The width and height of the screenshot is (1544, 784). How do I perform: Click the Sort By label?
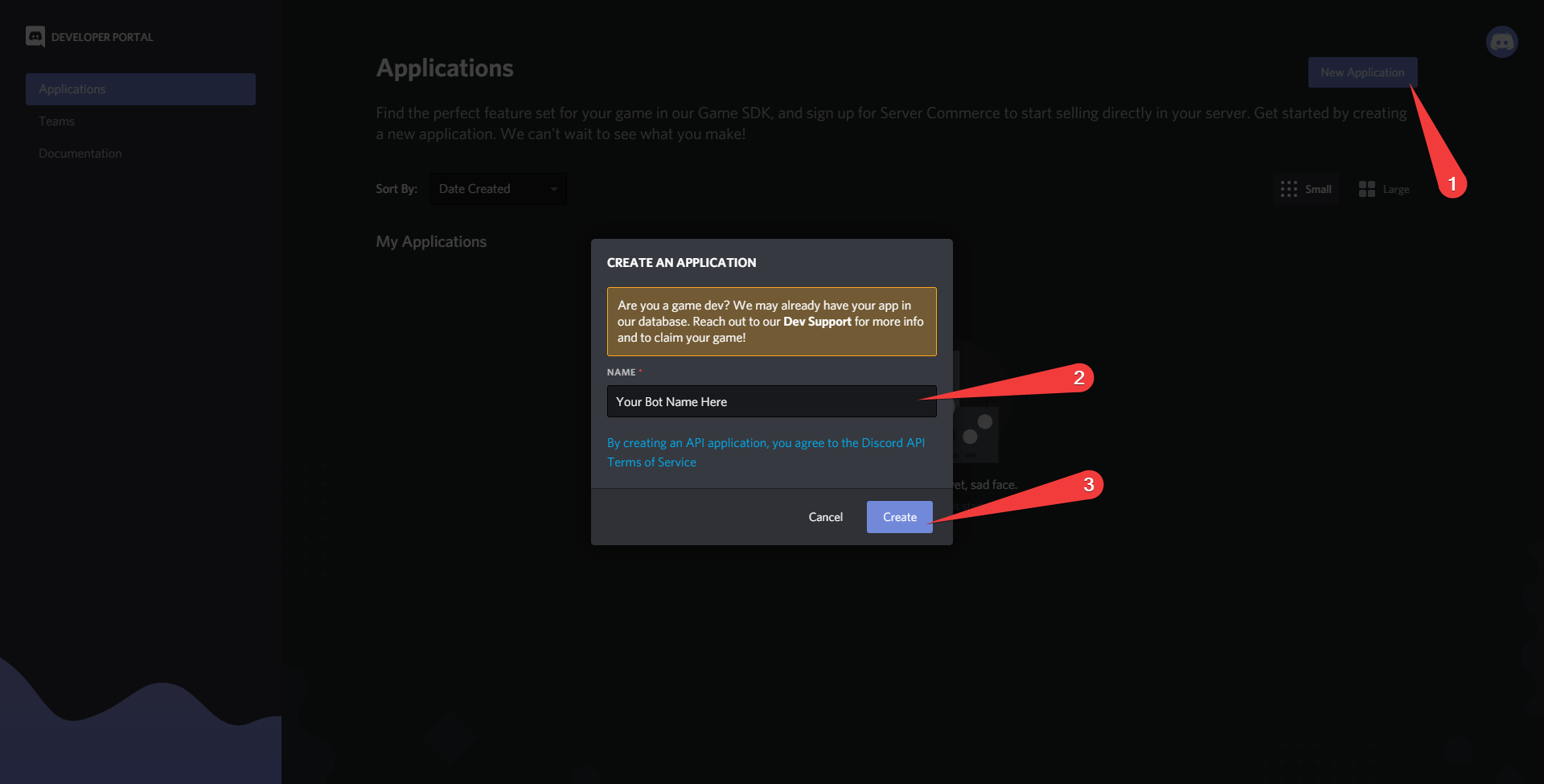point(396,189)
